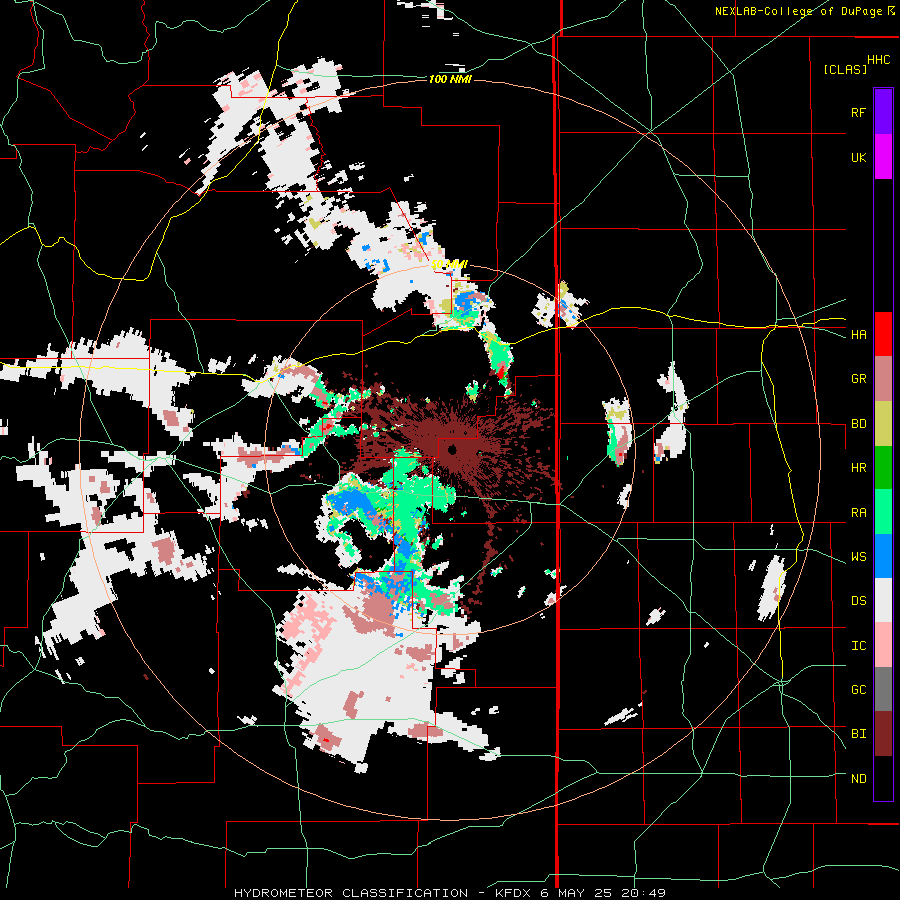Click the 100 NMI range ring label
Image resolution: width=900 pixels, height=900 pixels.
coord(450,79)
